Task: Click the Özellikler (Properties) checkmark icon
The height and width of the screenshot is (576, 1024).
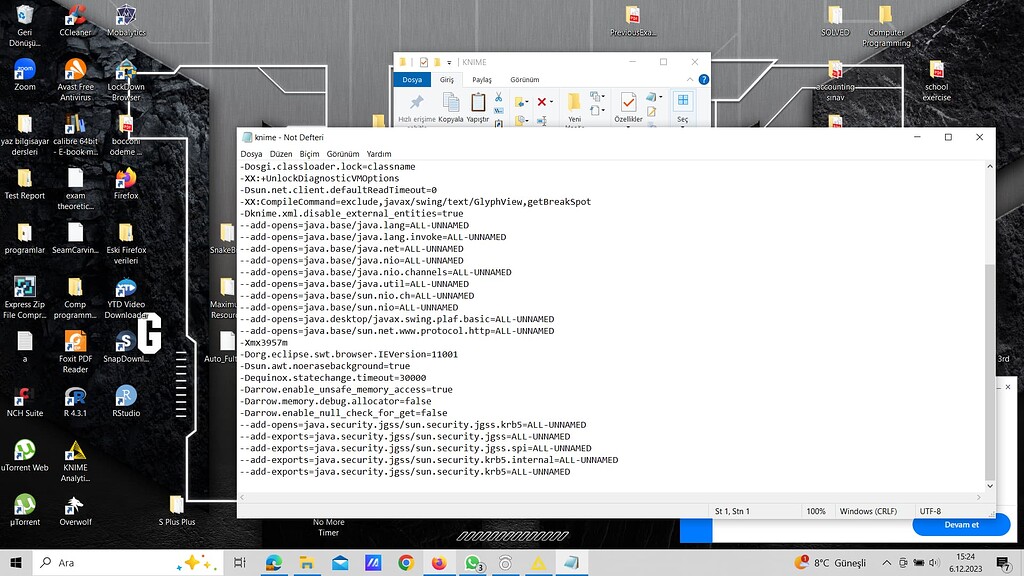Action: tap(628, 102)
